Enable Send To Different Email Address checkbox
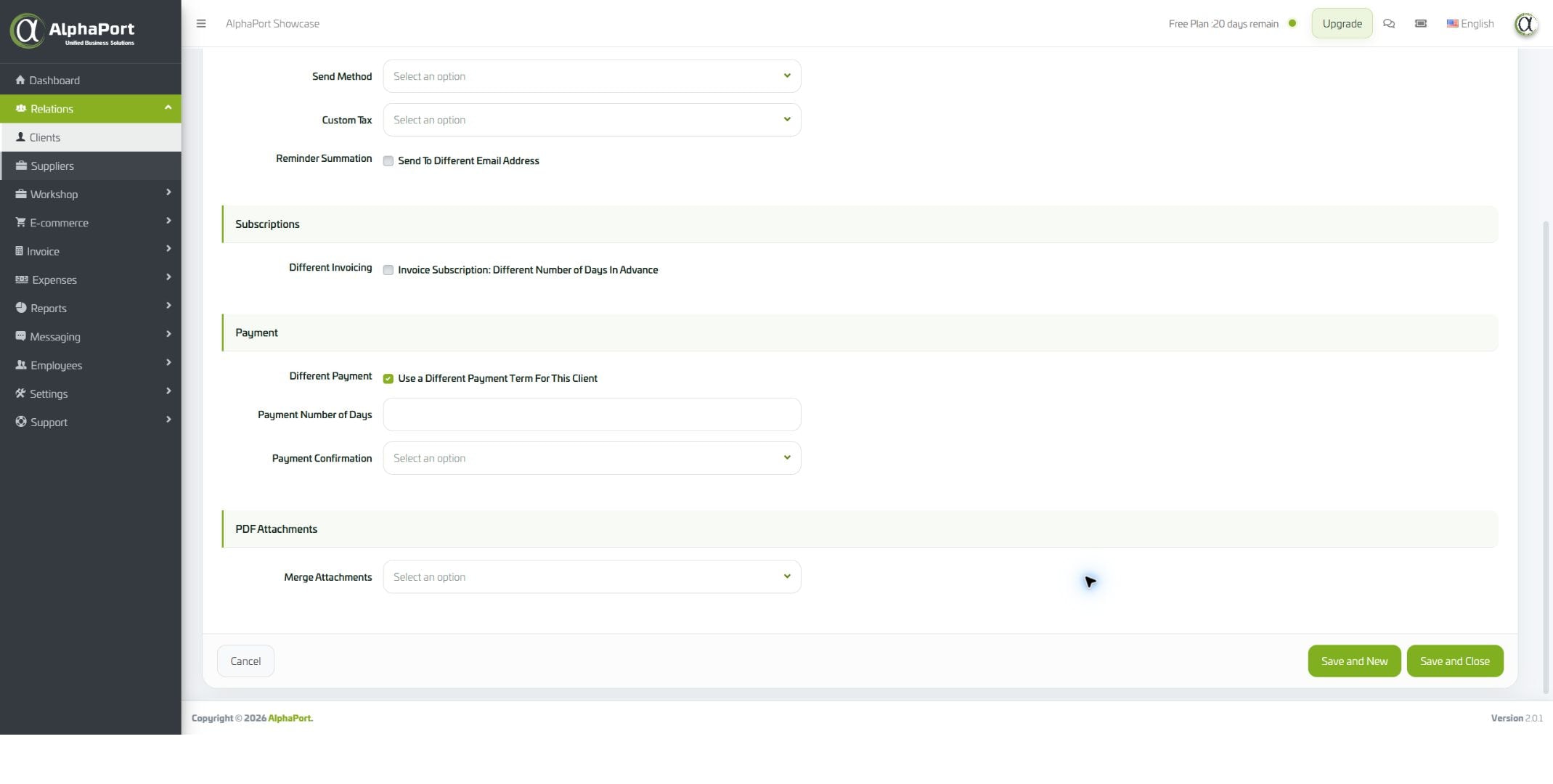Screen dimensions: 1553x784 pos(388,161)
